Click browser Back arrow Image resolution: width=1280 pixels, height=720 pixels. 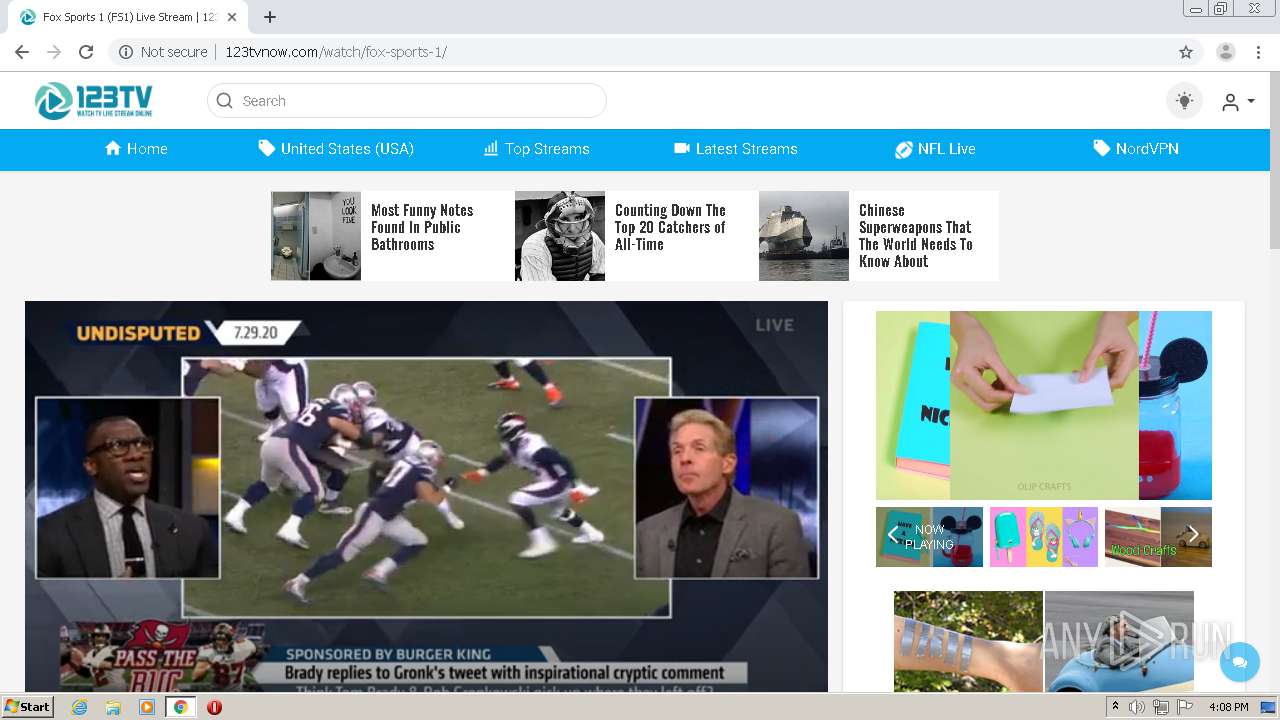pyautogui.click(x=22, y=52)
